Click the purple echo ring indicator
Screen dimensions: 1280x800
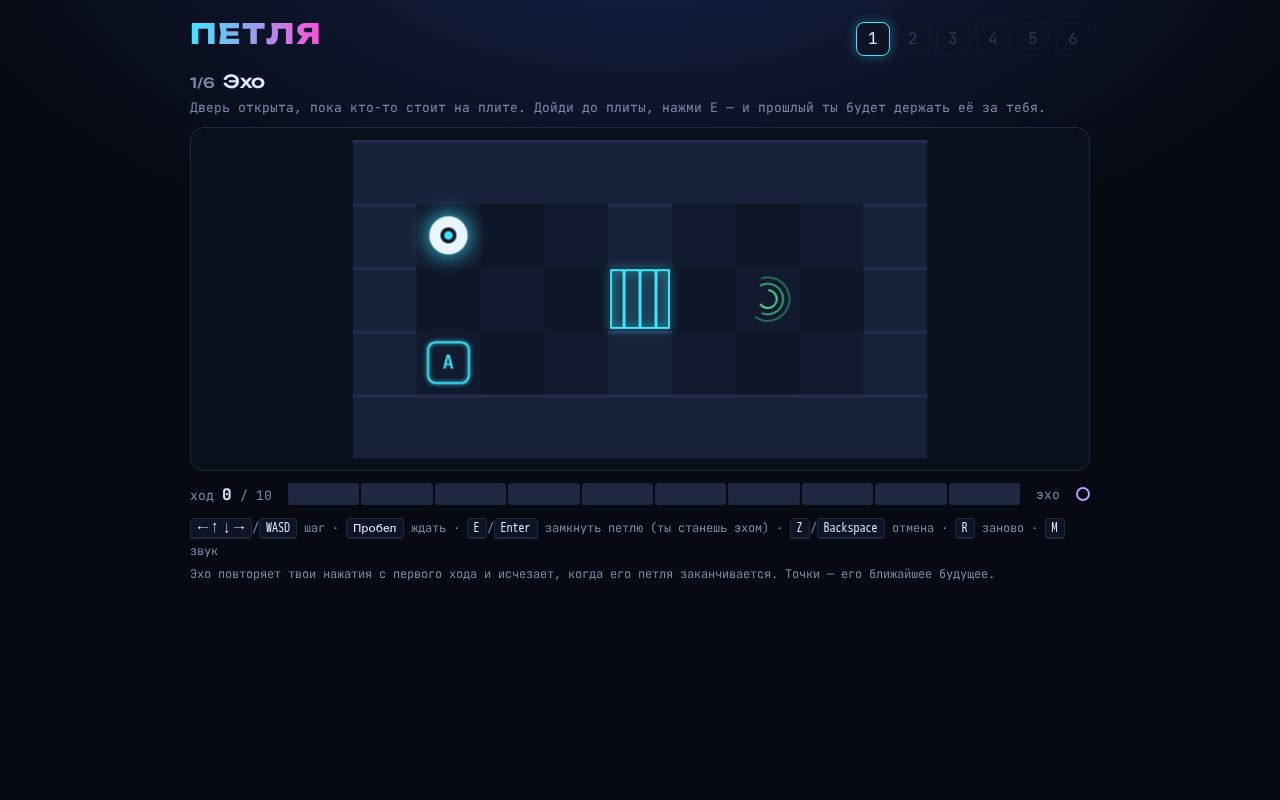(x=1082, y=494)
